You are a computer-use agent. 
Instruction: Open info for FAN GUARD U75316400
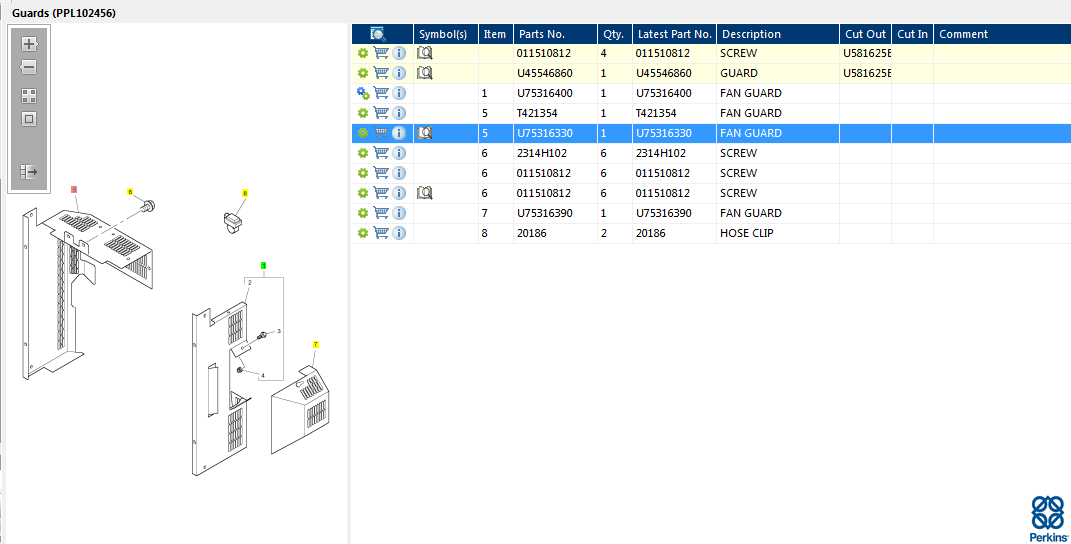tap(399, 93)
